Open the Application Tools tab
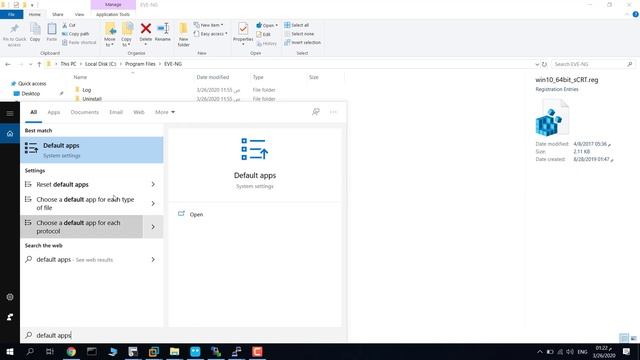Viewport: 640px width, 360px height. pos(113,14)
